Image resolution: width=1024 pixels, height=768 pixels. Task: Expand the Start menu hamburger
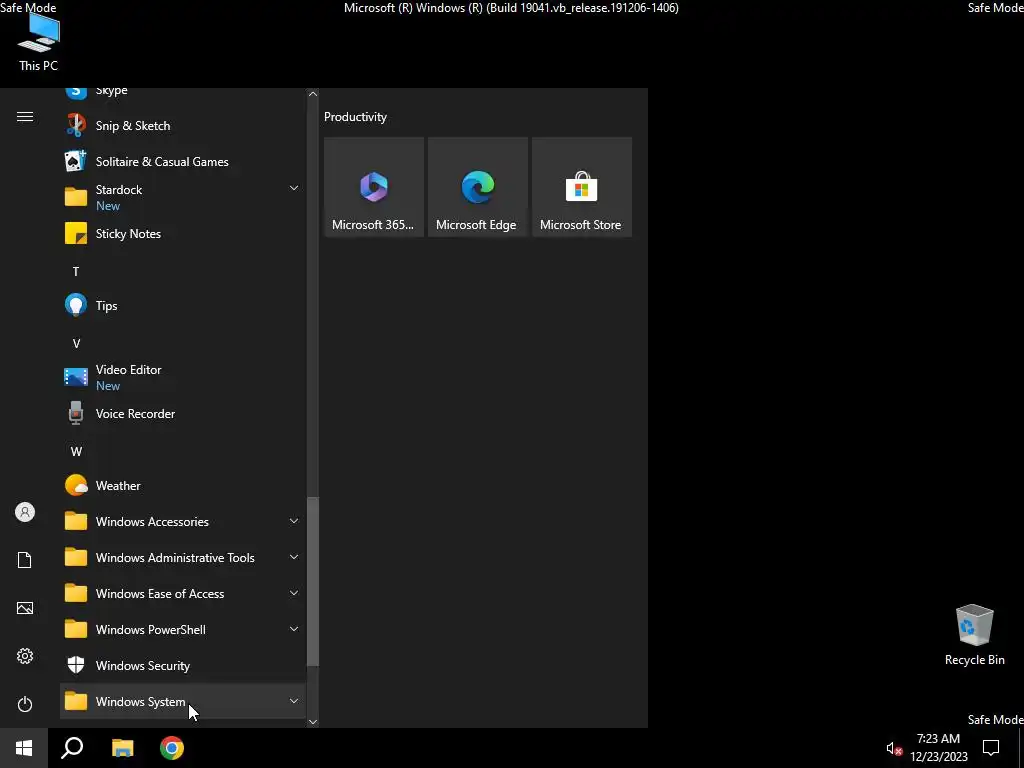click(x=25, y=117)
